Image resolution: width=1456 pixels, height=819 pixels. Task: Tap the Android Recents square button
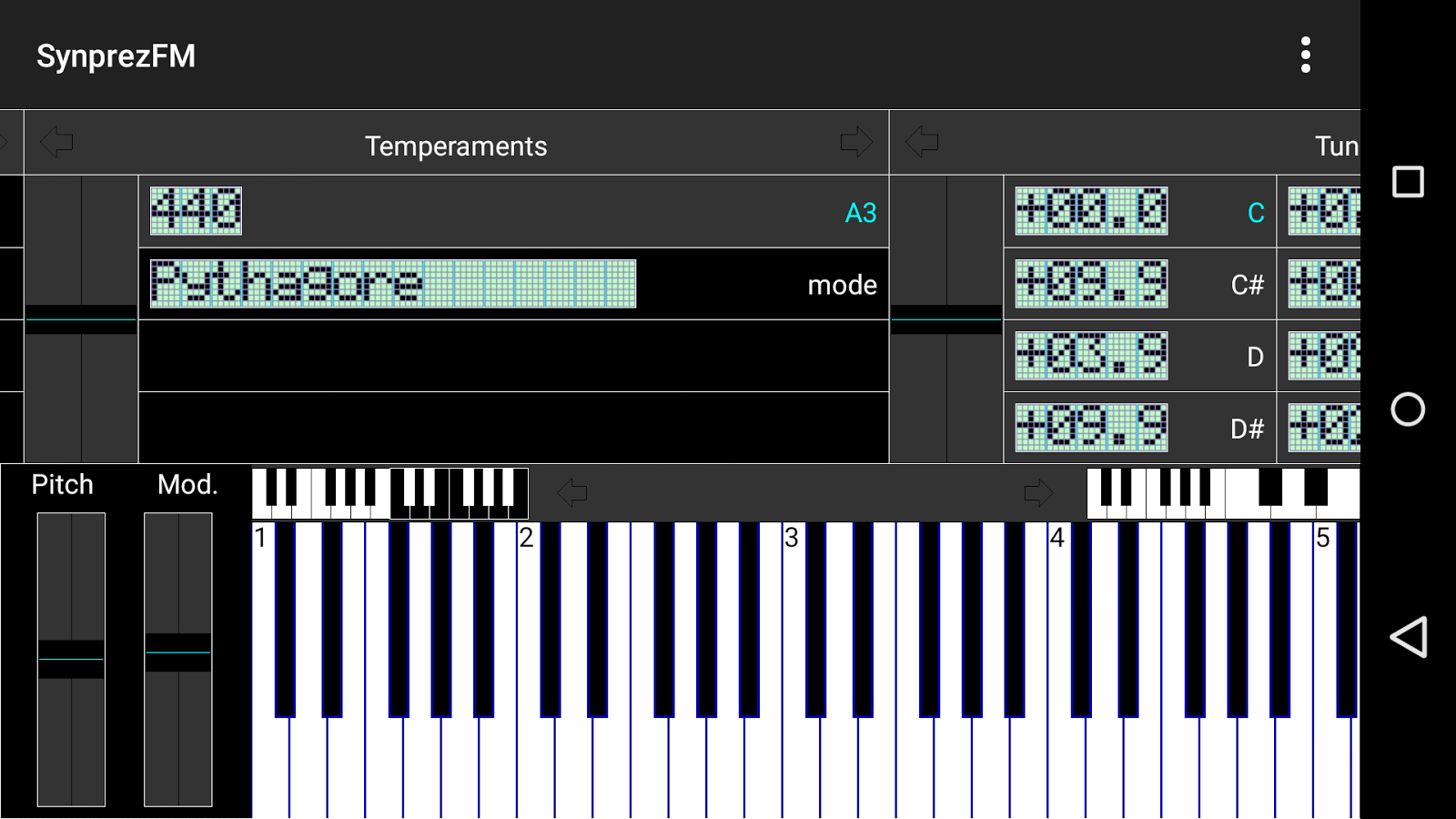click(x=1406, y=181)
